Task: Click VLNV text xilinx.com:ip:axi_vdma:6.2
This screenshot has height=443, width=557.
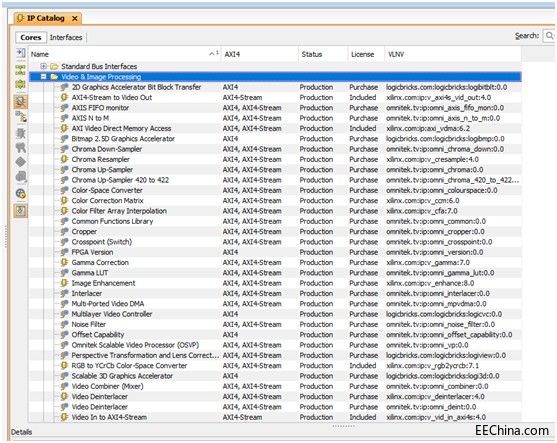Action: click(428, 128)
